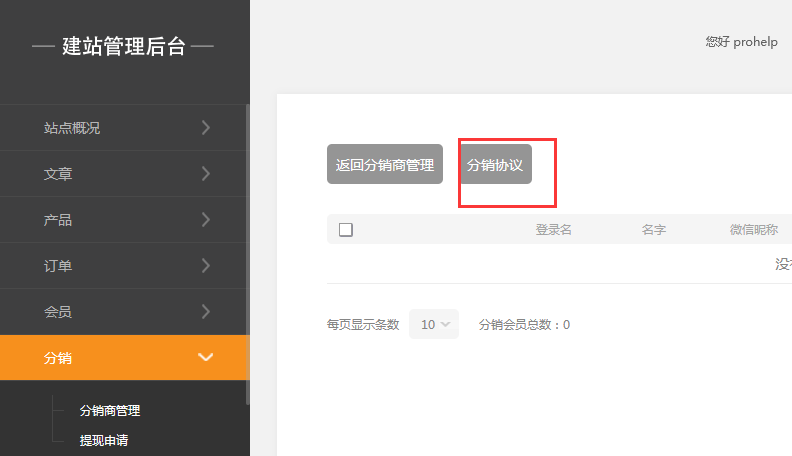
Task: Click the 您好 prohelp user greeting
Action: pyautogui.click(x=741, y=42)
